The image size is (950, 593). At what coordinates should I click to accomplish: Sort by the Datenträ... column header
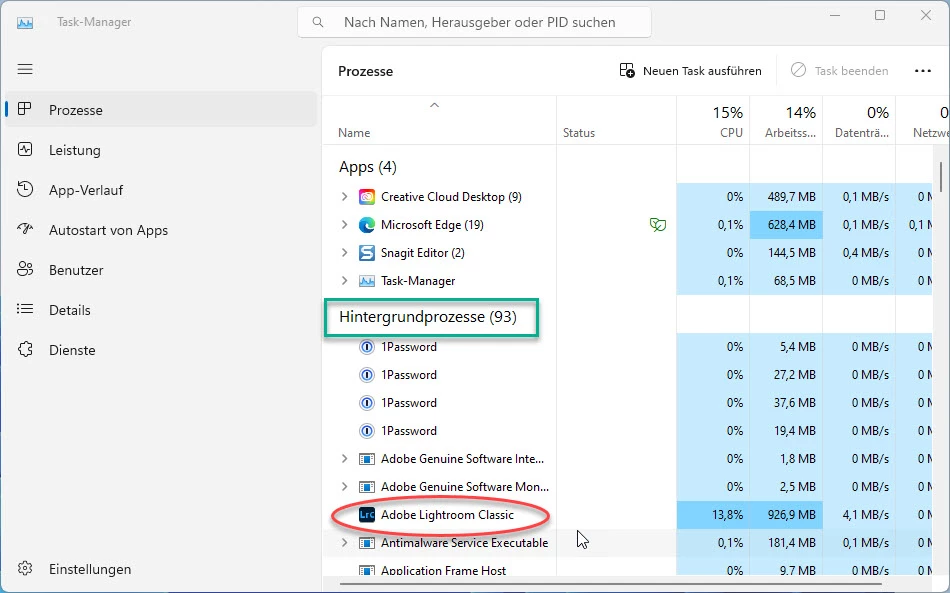(x=859, y=121)
